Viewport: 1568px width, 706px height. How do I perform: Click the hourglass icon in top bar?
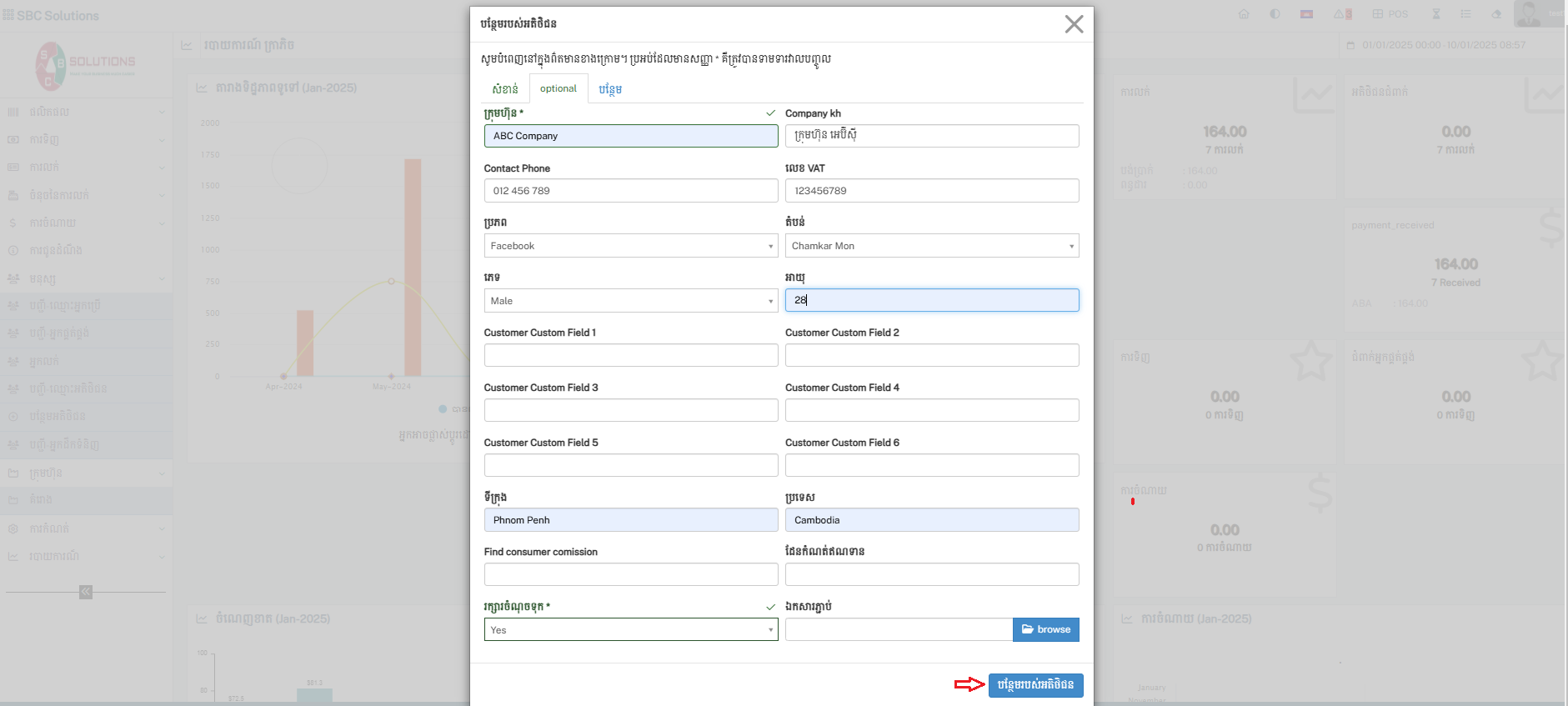pos(1436,14)
